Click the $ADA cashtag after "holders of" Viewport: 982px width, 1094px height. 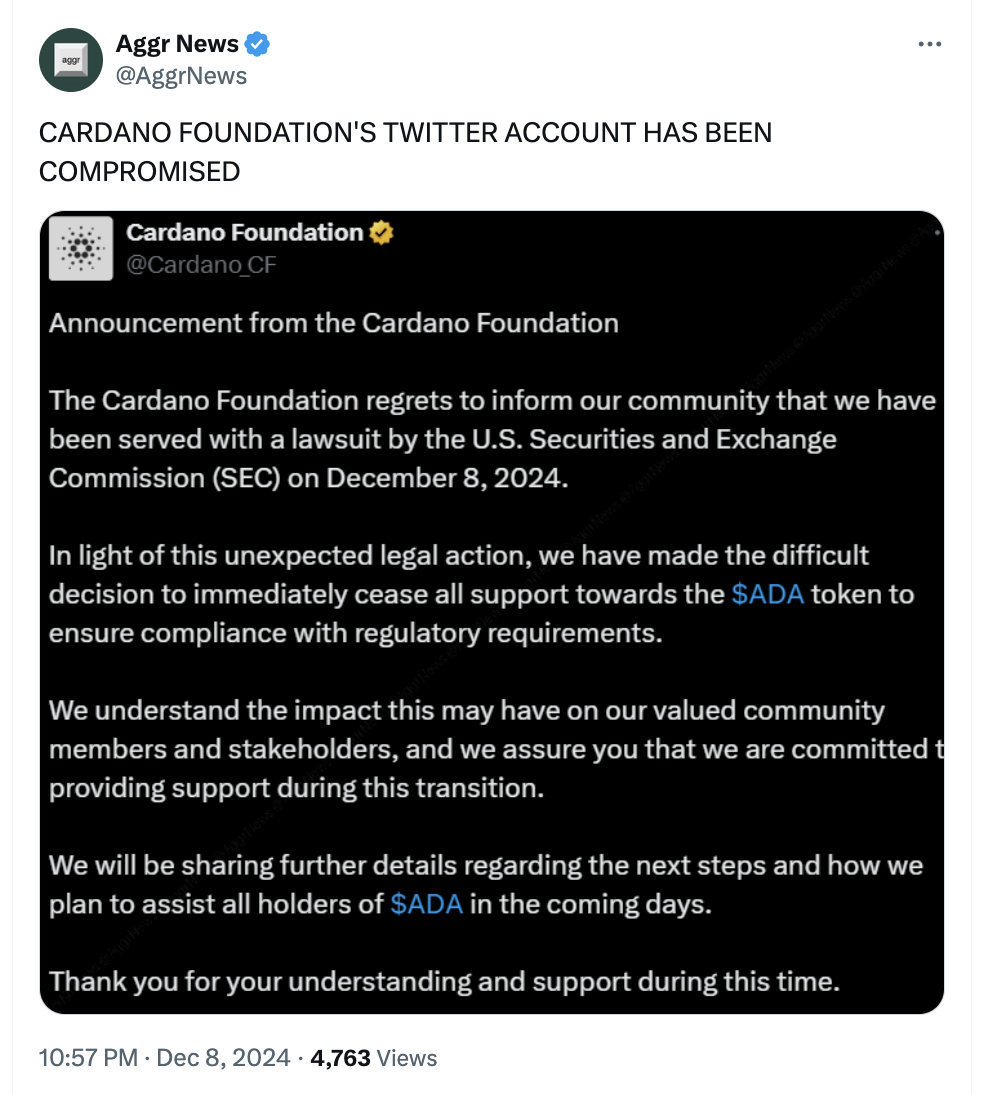tap(426, 904)
